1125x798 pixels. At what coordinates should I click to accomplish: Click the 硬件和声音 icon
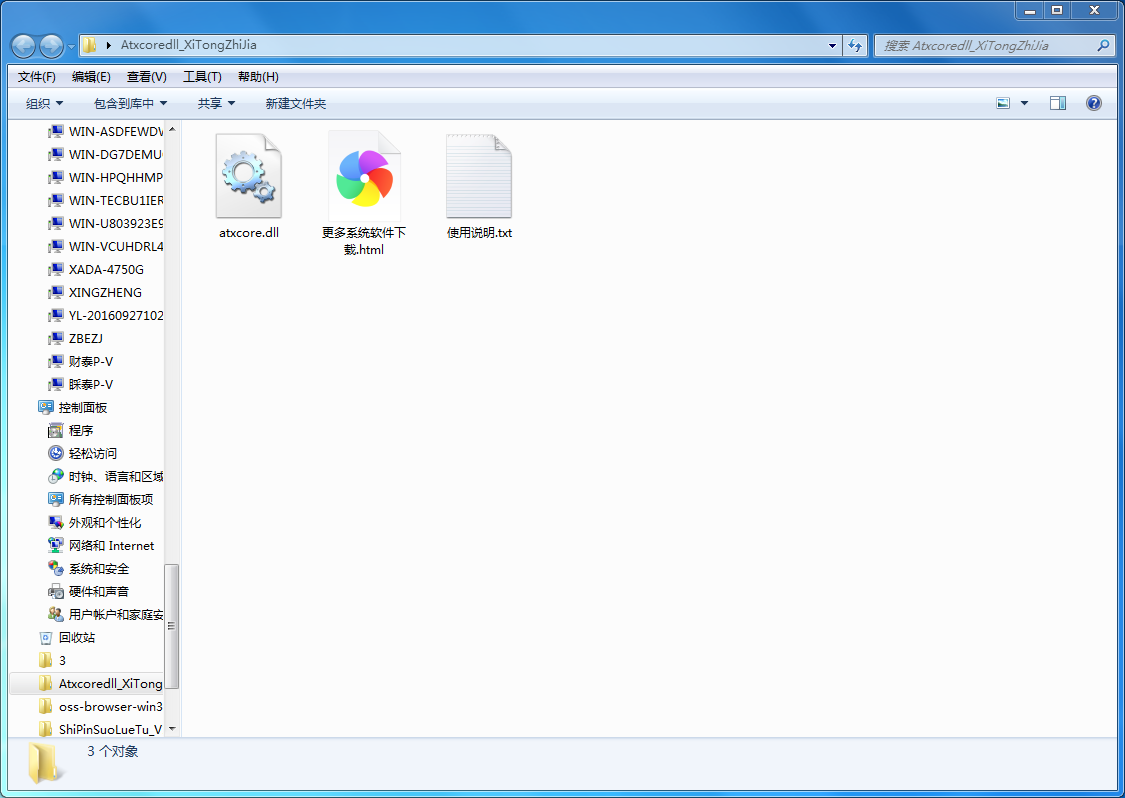pos(55,591)
